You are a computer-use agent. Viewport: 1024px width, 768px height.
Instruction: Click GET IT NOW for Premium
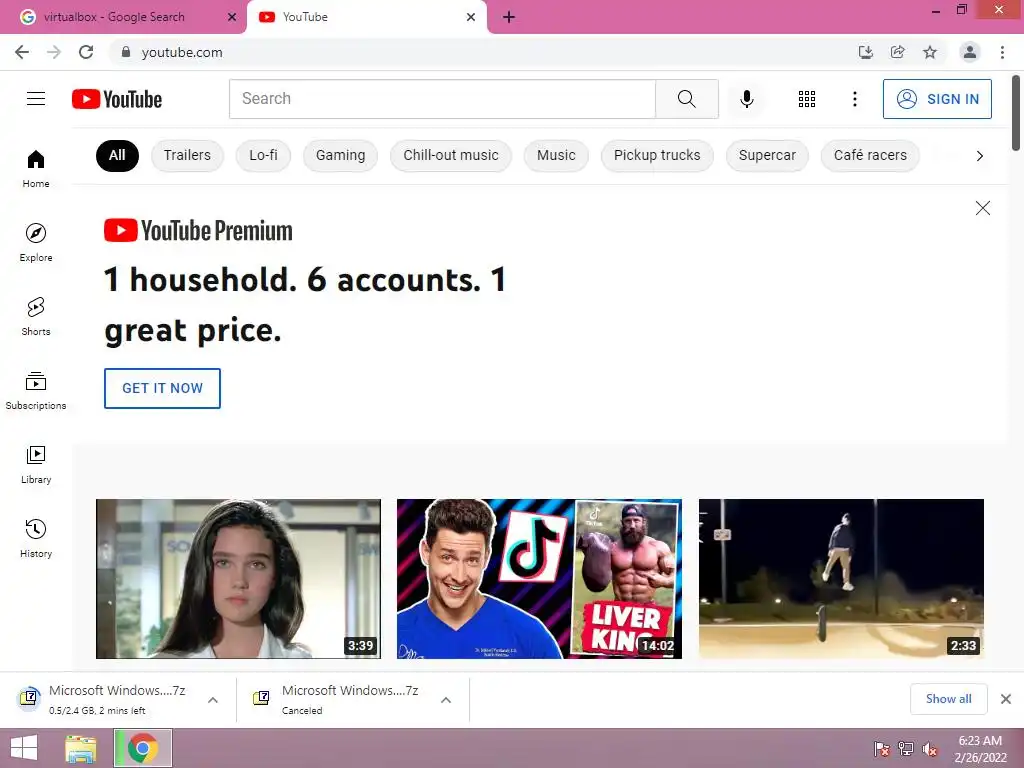(x=162, y=388)
